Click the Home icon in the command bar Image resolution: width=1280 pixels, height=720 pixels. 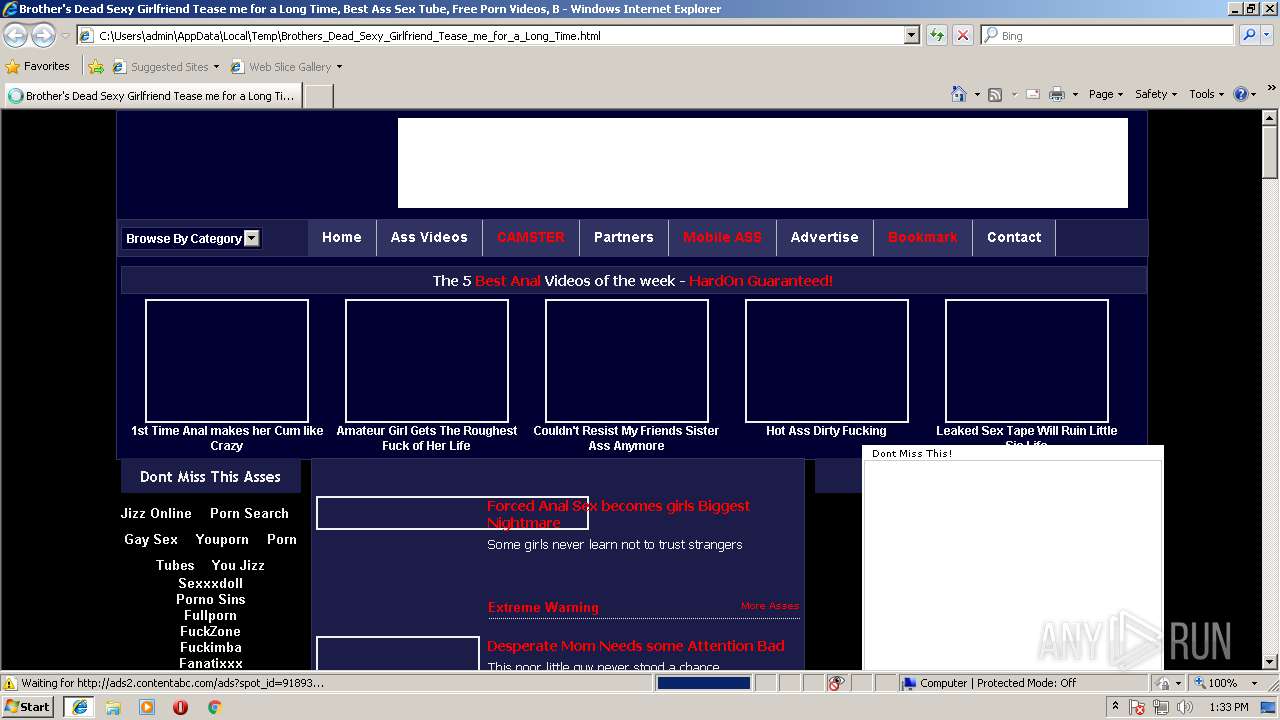(958, 94)
